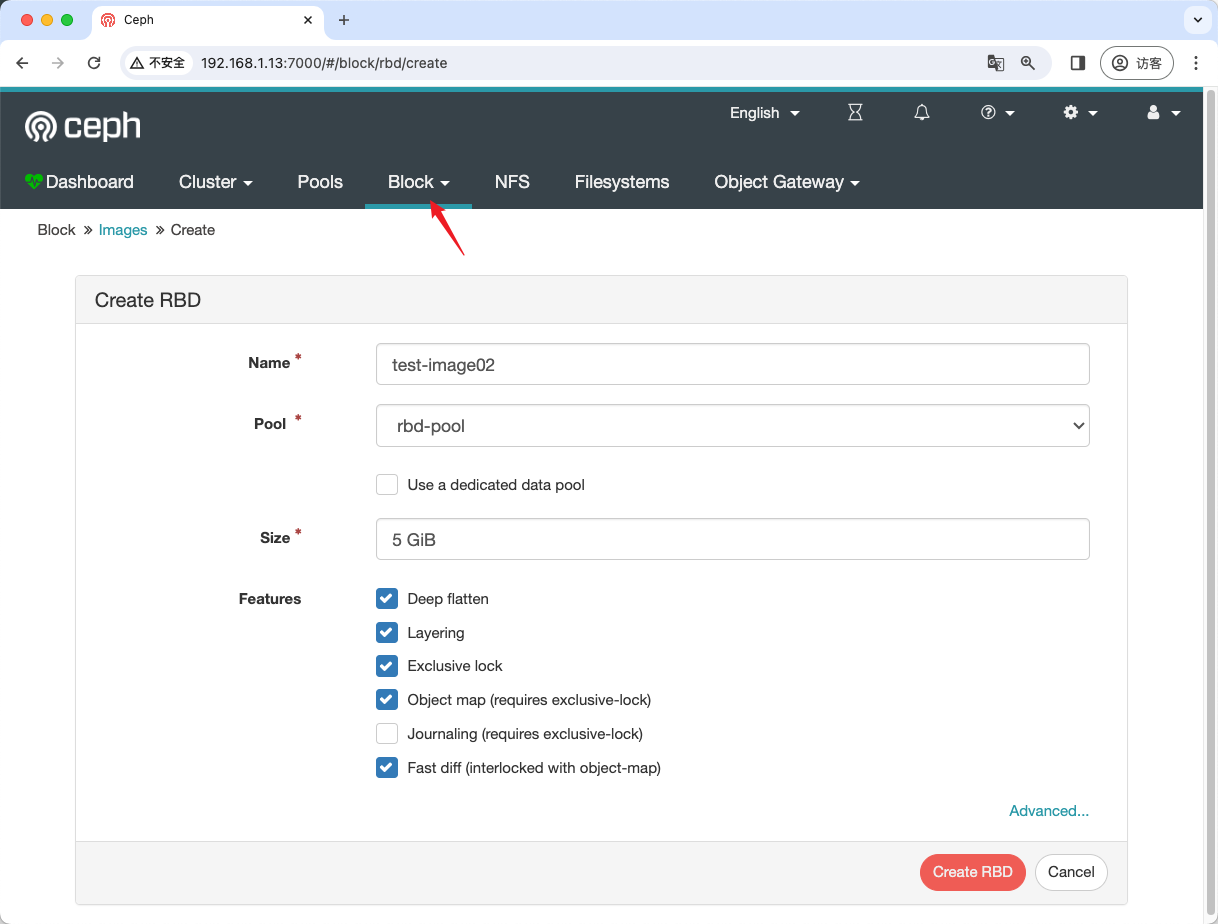Expand the Cluster menu
The width and height of the screenshot is (1218, 924).
point(216,182)
